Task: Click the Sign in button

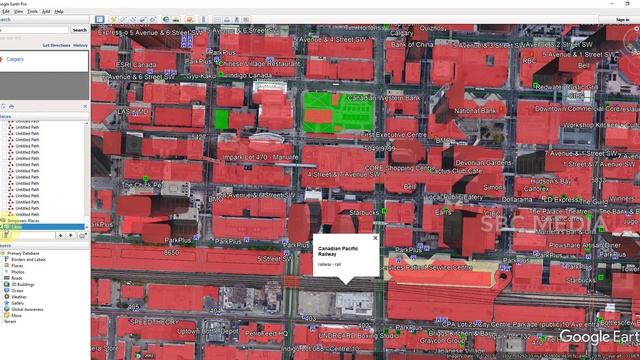Action: click(x=622, y=20)
